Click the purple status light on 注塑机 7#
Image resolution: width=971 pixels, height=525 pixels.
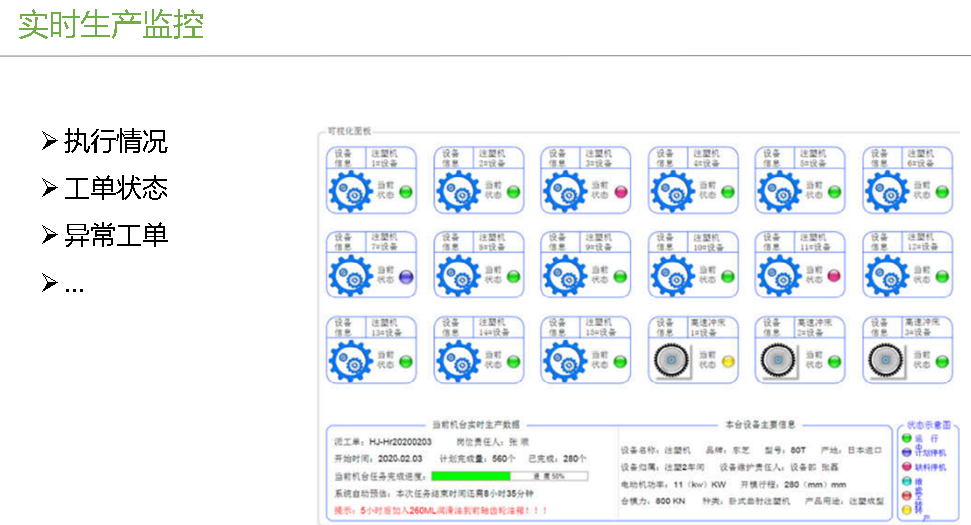[x=406, y=276]
